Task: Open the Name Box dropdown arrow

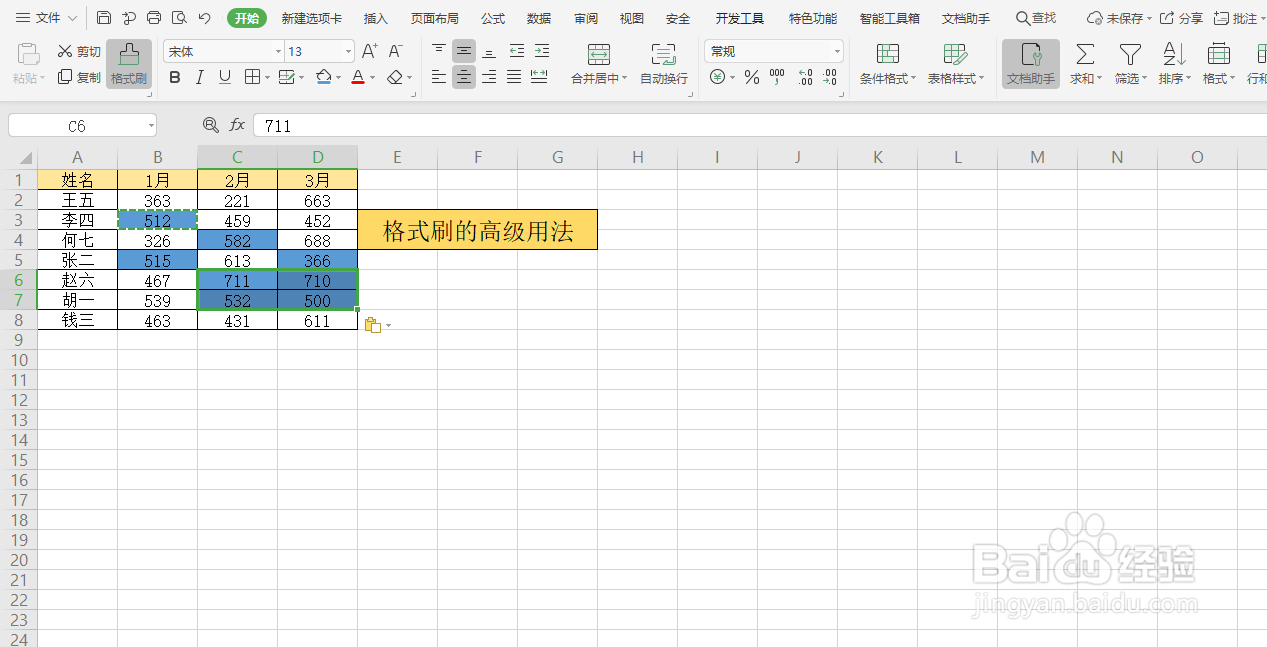Action: click(151, 126)
